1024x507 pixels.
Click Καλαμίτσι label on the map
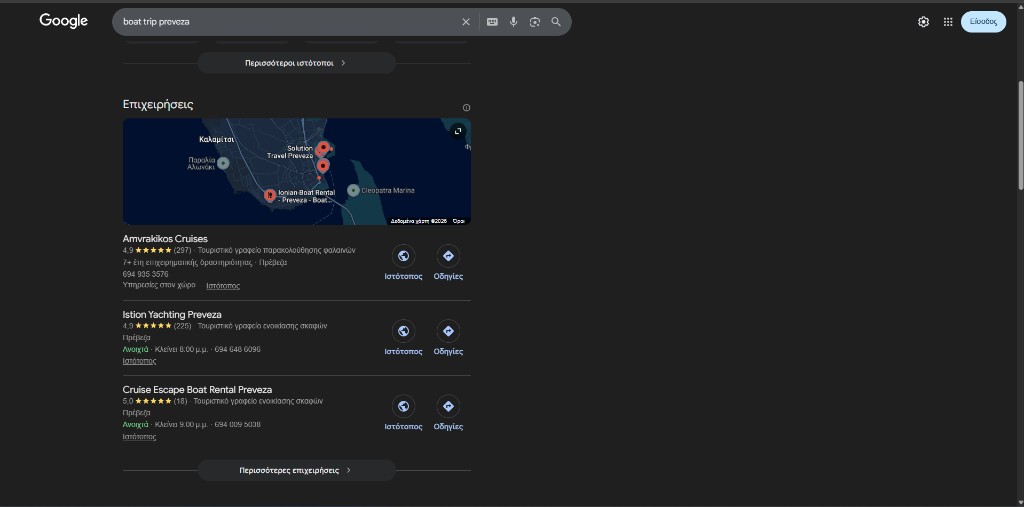pyautogui.click(x=217, y=140)
